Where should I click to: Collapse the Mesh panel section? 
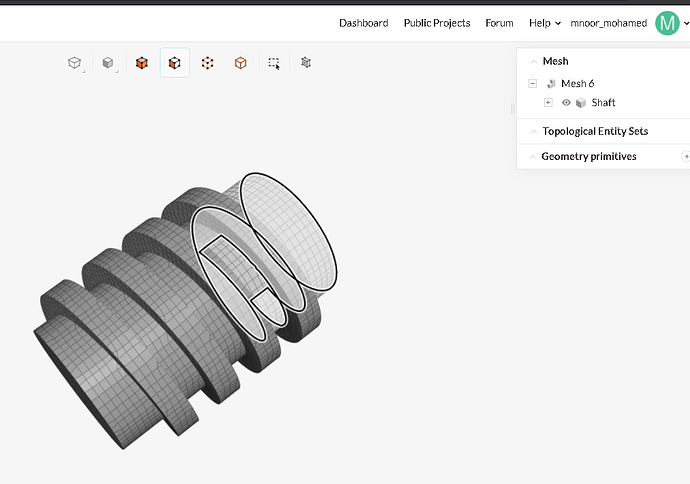point(533,61)
